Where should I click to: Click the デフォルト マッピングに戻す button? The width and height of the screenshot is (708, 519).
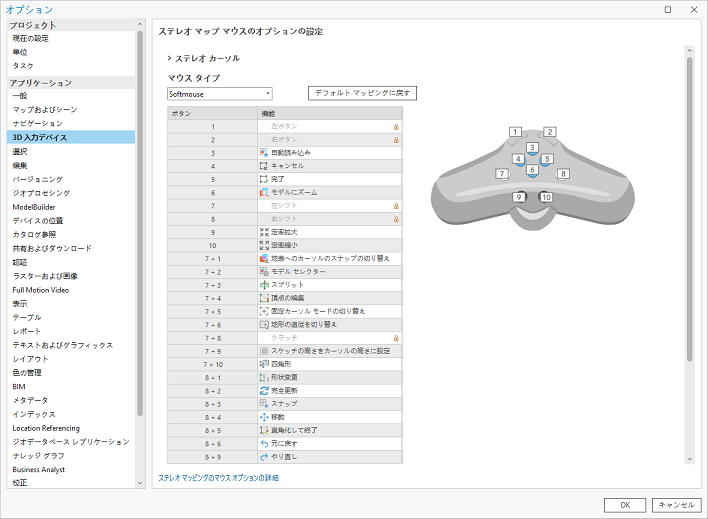coord(361,93)
